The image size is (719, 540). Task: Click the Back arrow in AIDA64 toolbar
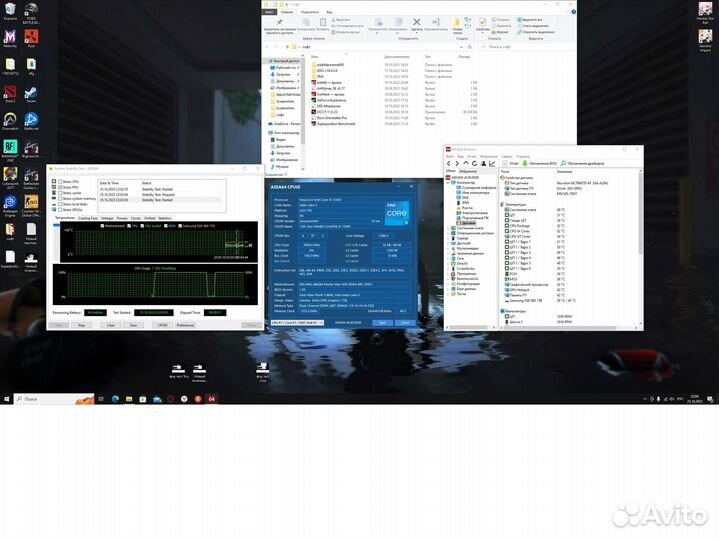click(x=448, y=164)
